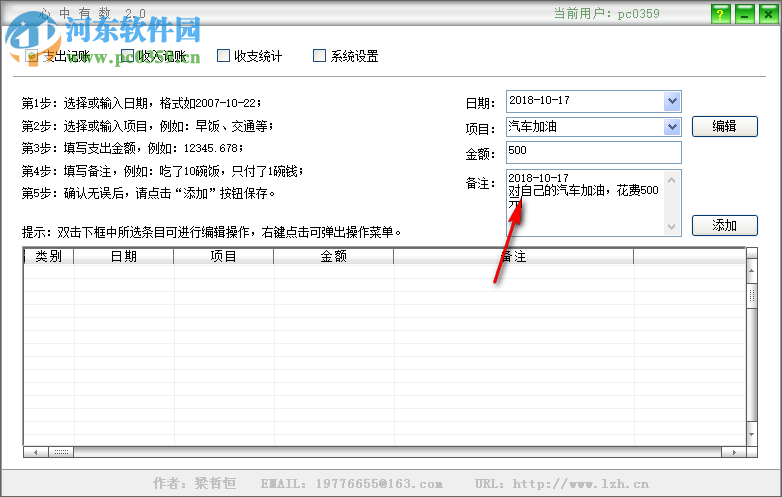Click the 添加 button to save
782x497 pixels.
click(724, 225)
